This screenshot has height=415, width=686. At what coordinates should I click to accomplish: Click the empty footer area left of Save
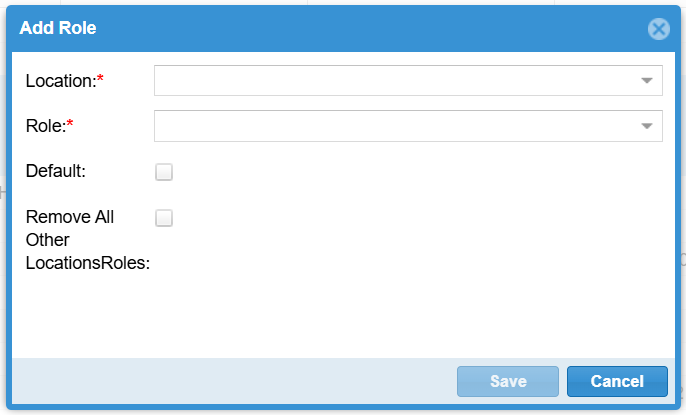pos(230,381)
